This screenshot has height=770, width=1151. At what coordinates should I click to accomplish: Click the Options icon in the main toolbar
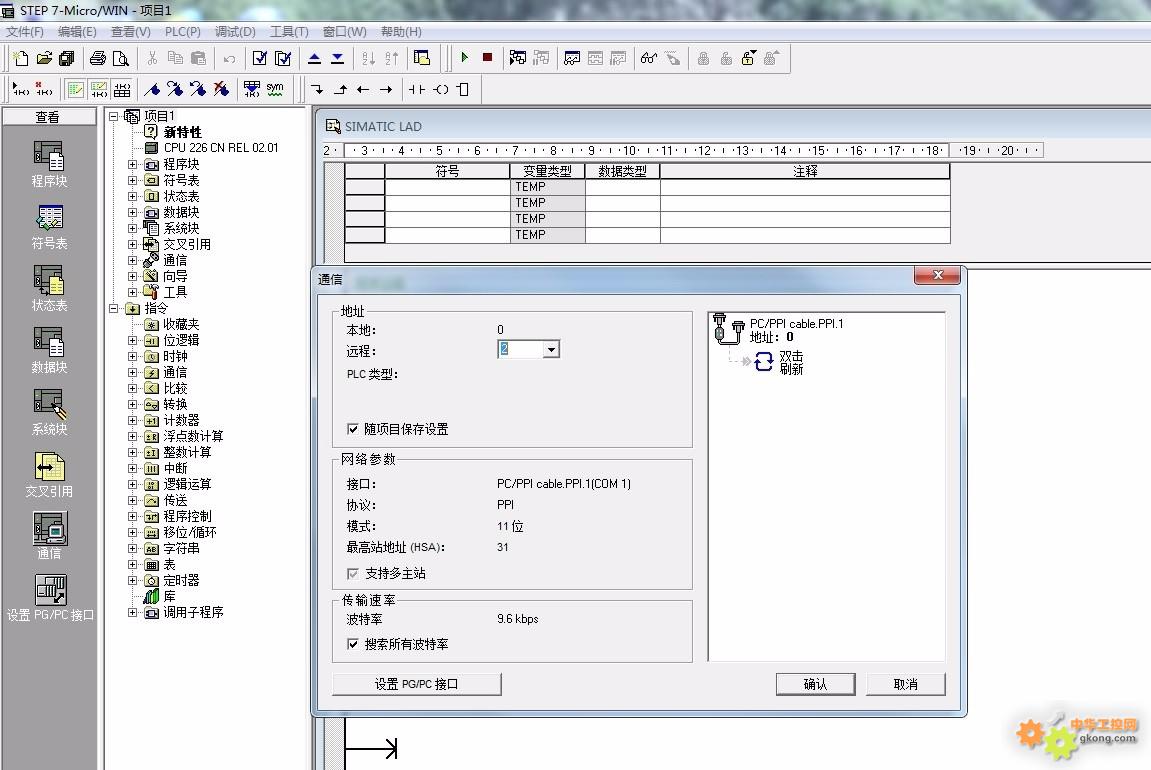click(x=422, y=58)
